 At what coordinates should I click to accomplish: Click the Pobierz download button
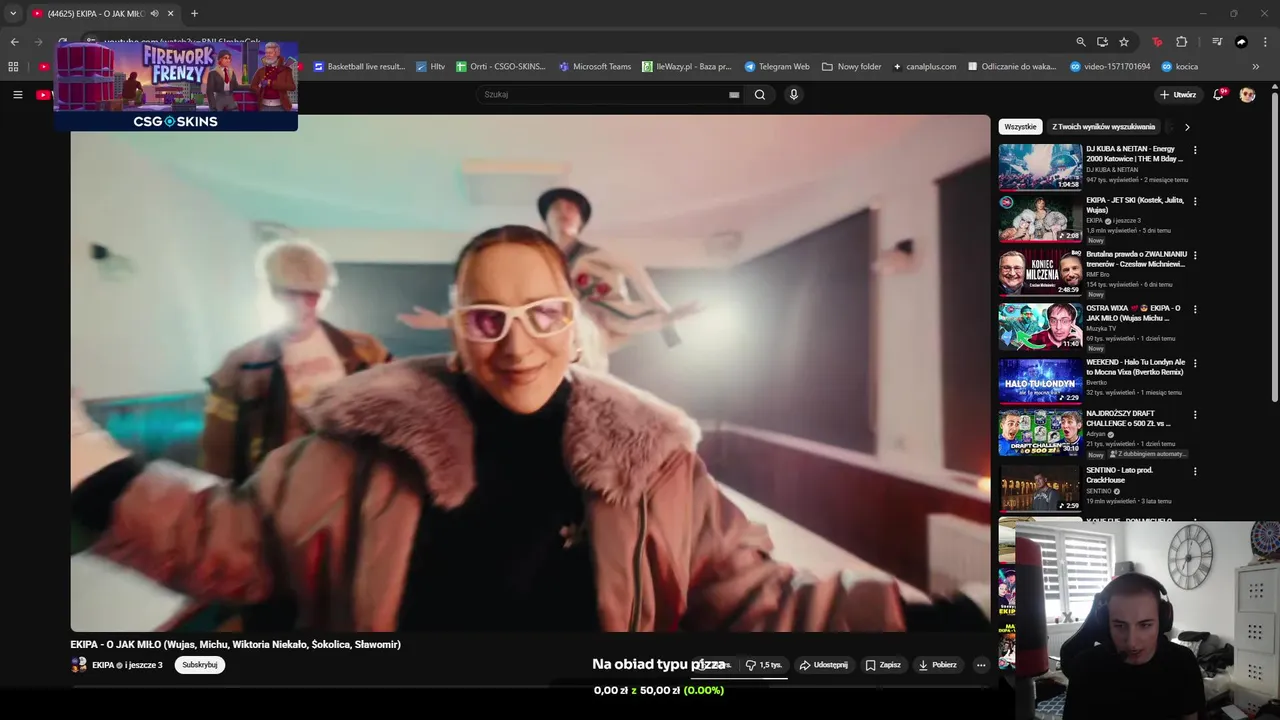click(937, 665)
